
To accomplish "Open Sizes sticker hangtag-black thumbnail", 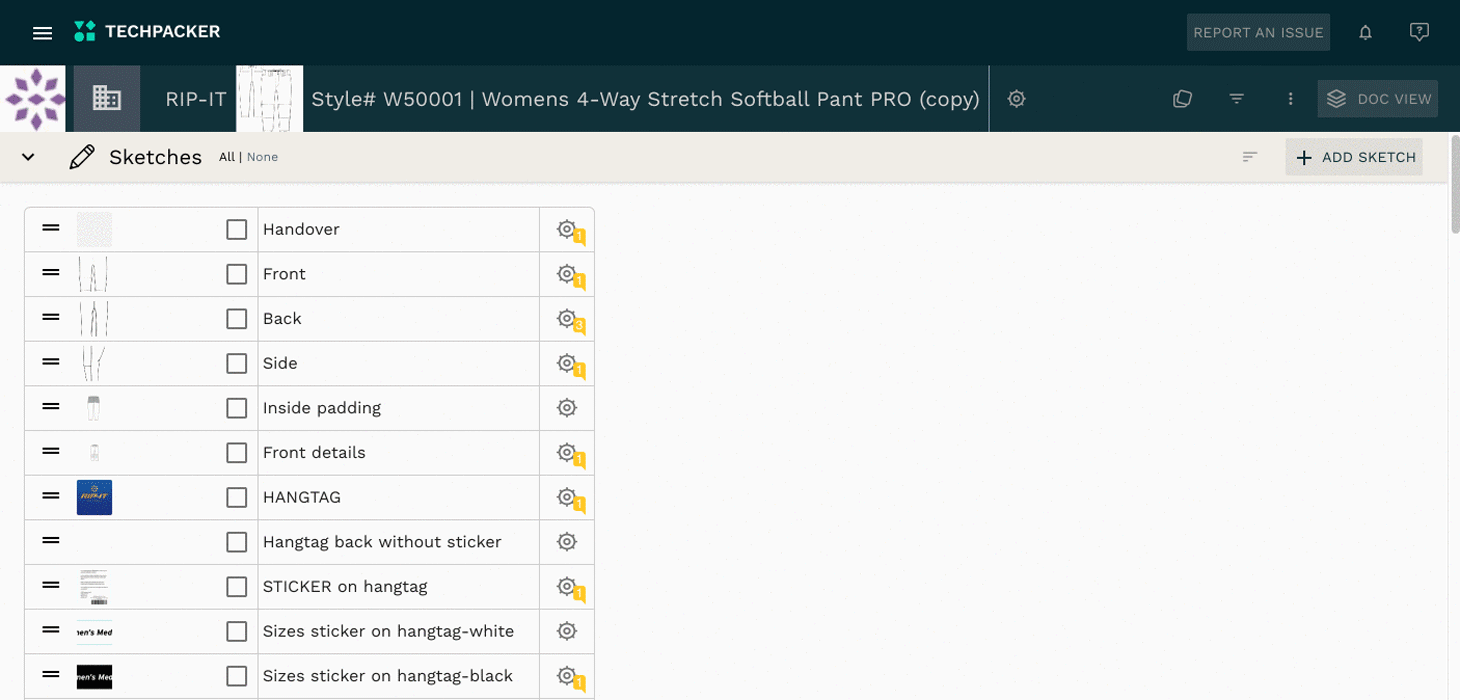I will coord(94,676).
